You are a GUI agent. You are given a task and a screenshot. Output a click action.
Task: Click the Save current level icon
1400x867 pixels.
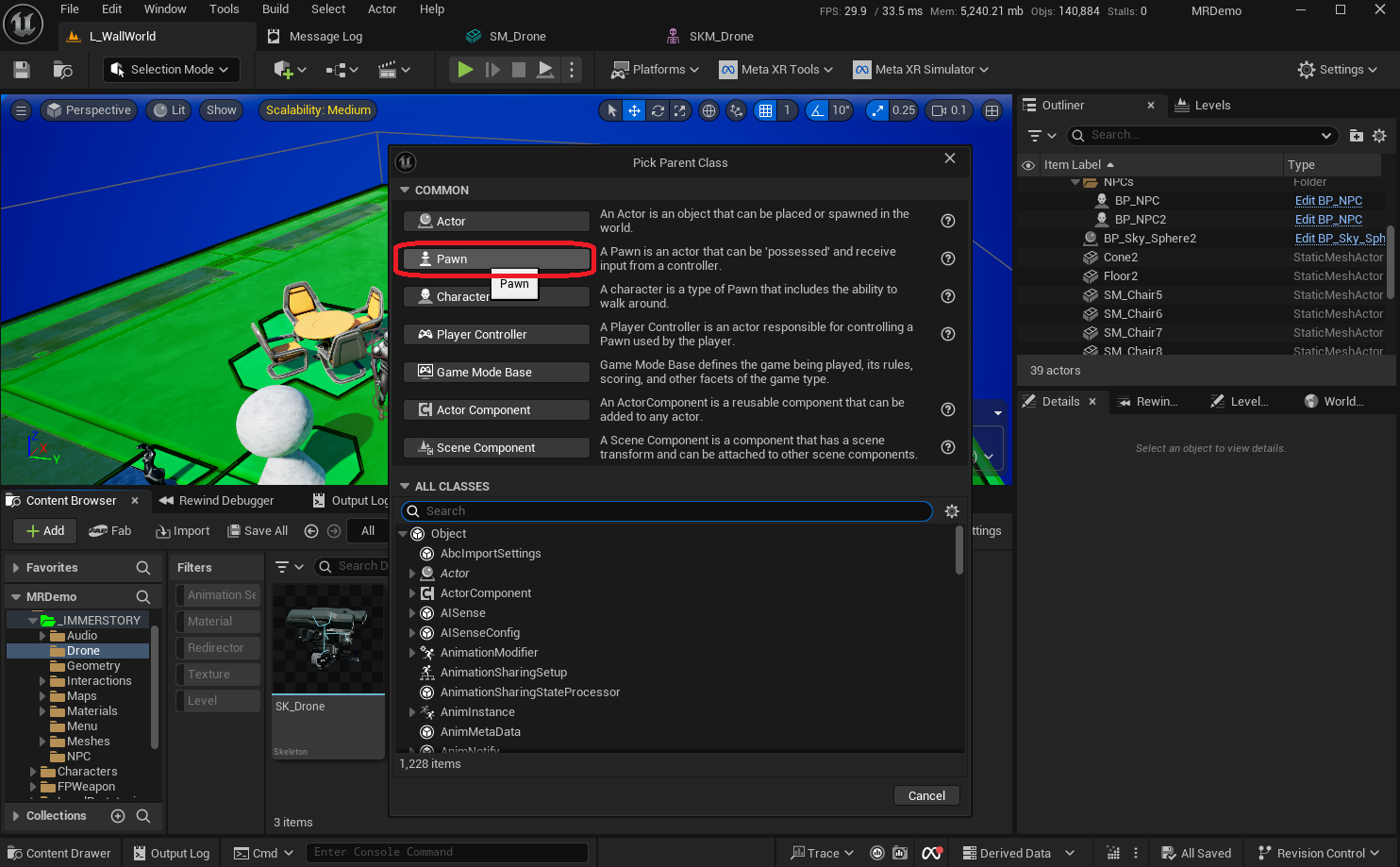pyautogui.click(x=22, y=70)
